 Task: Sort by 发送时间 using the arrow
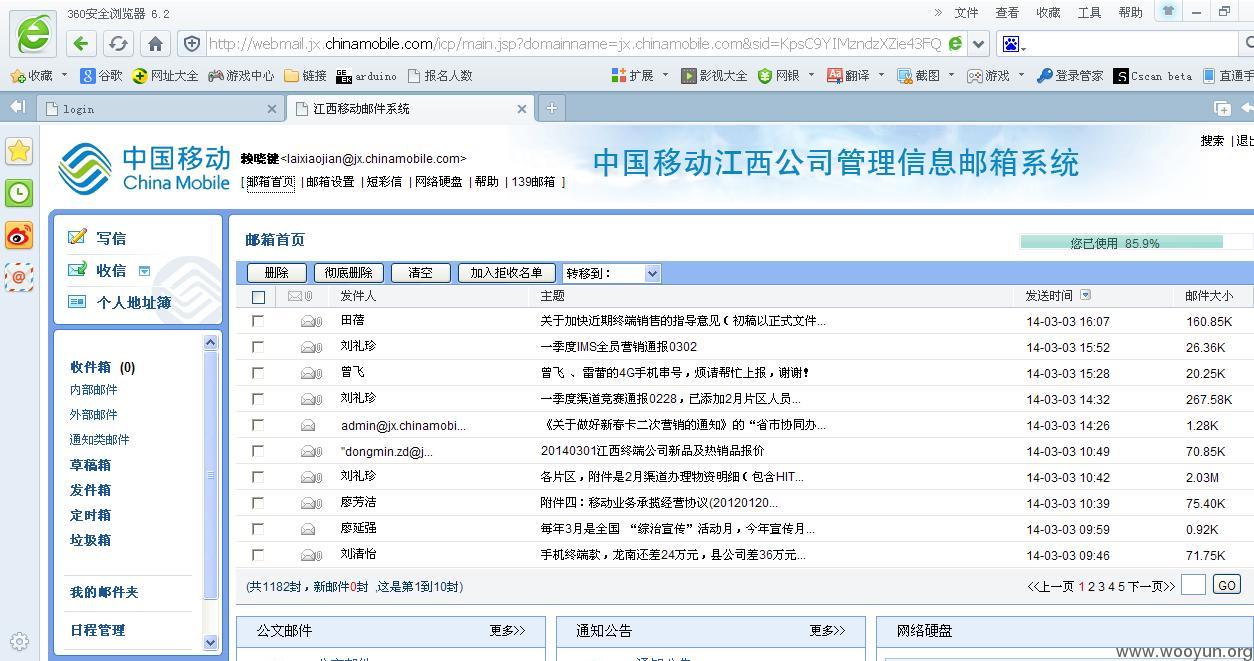(1086, 295)
